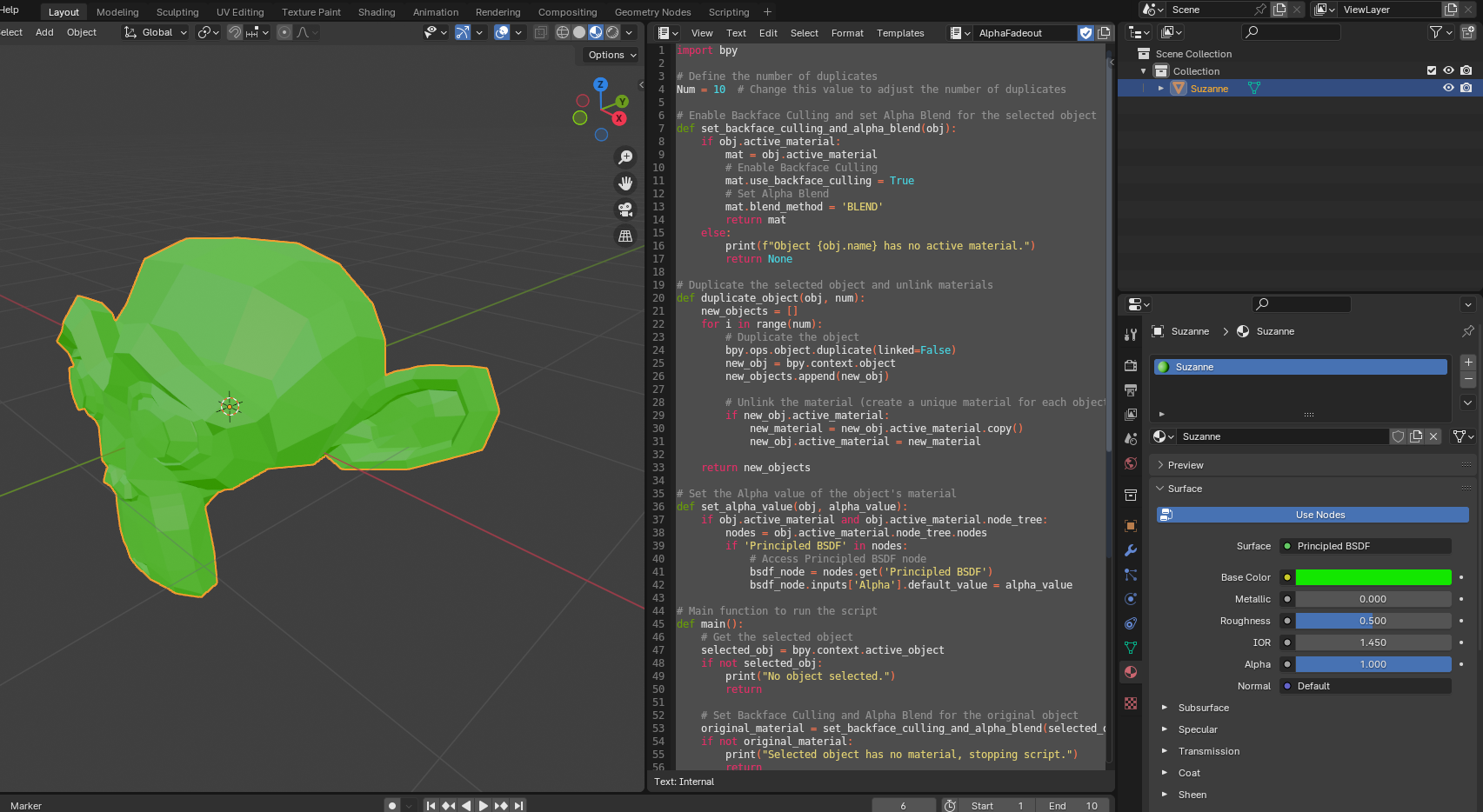
Task: Toggle snapping magnet in viewport header
Action: point(235,32)
